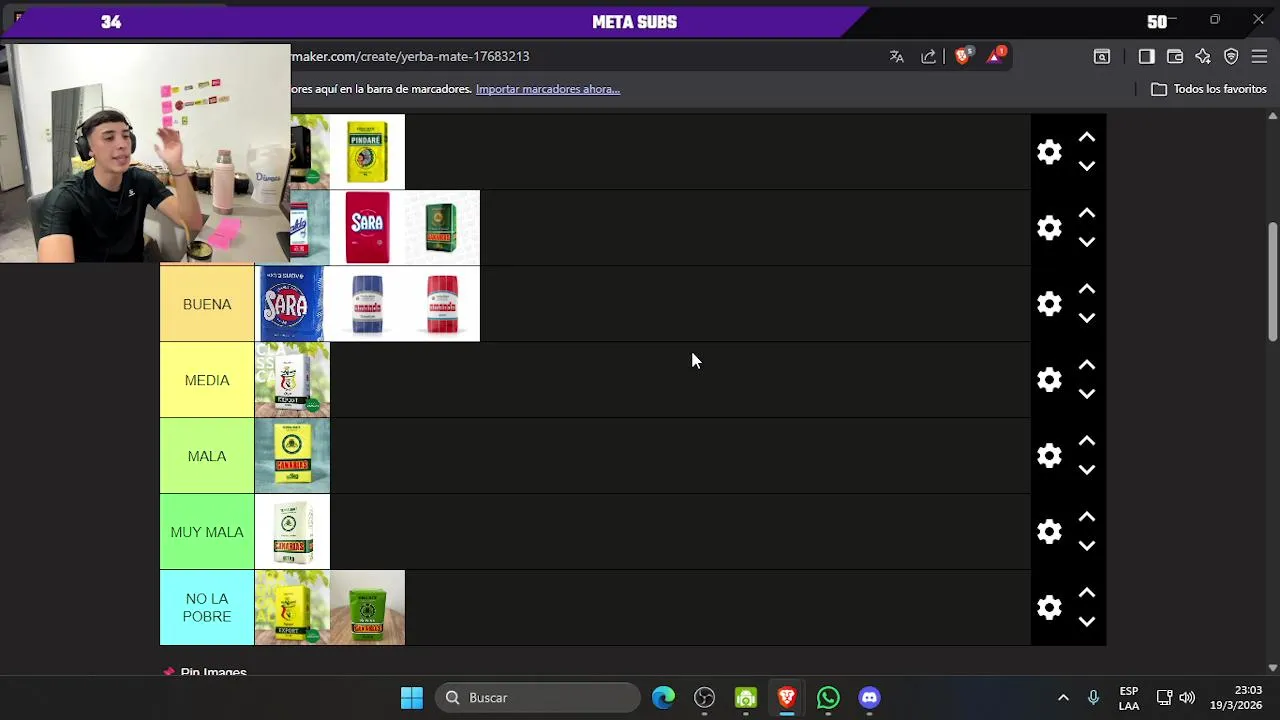
Task: Open the Windows Start menu
Action: click(412, 698)
